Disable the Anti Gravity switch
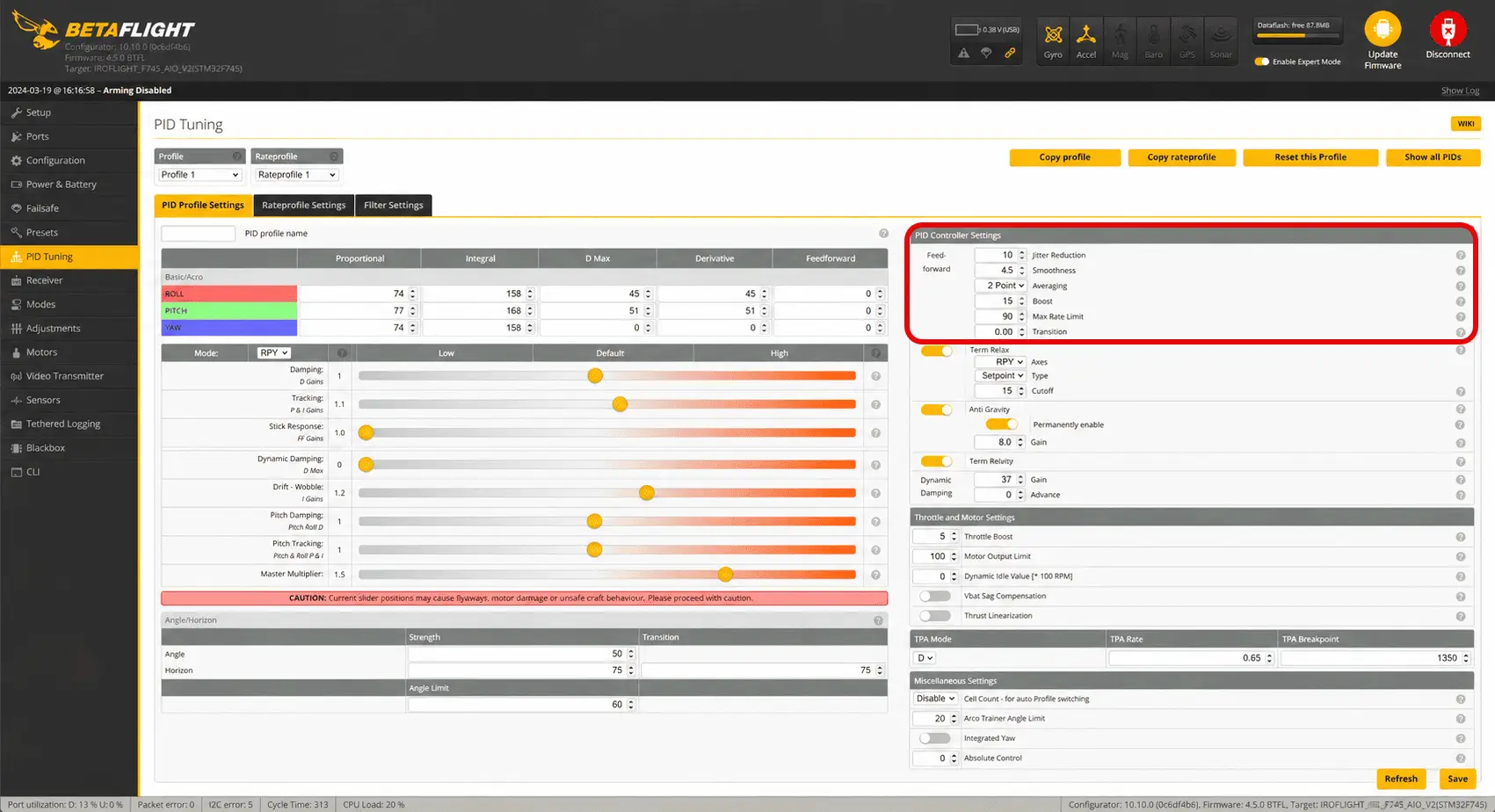 pos(937,410)
